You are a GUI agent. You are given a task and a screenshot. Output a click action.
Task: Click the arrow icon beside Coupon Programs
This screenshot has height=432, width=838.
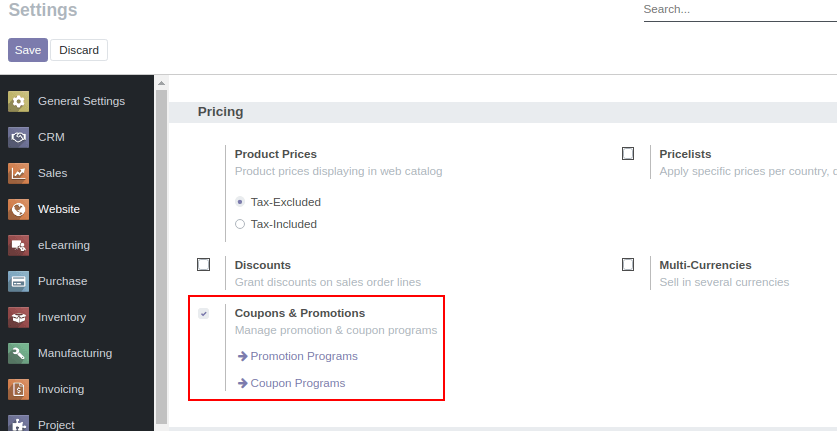tap(243, 383)
